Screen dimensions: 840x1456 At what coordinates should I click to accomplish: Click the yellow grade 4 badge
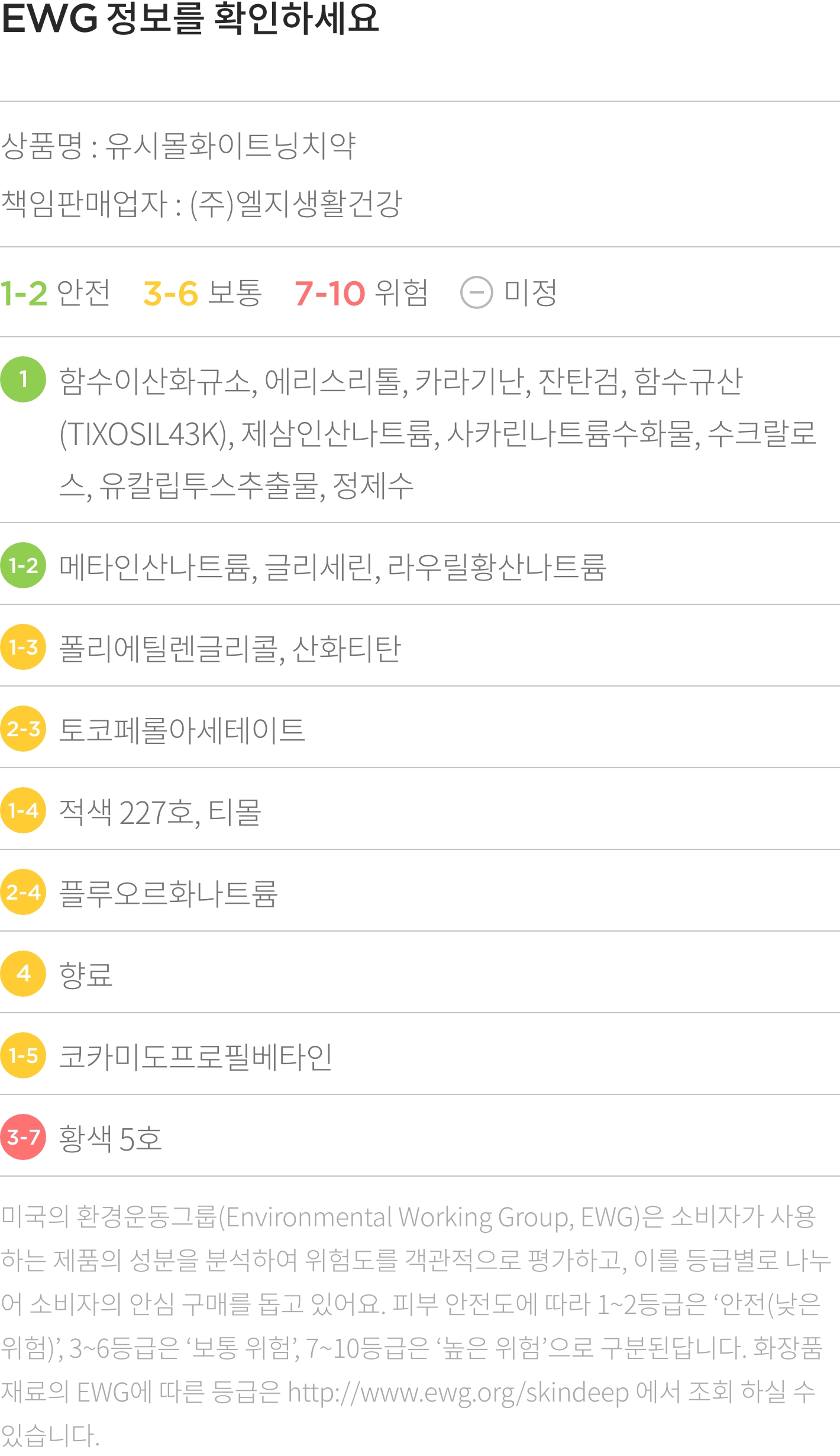coord(23,974)
